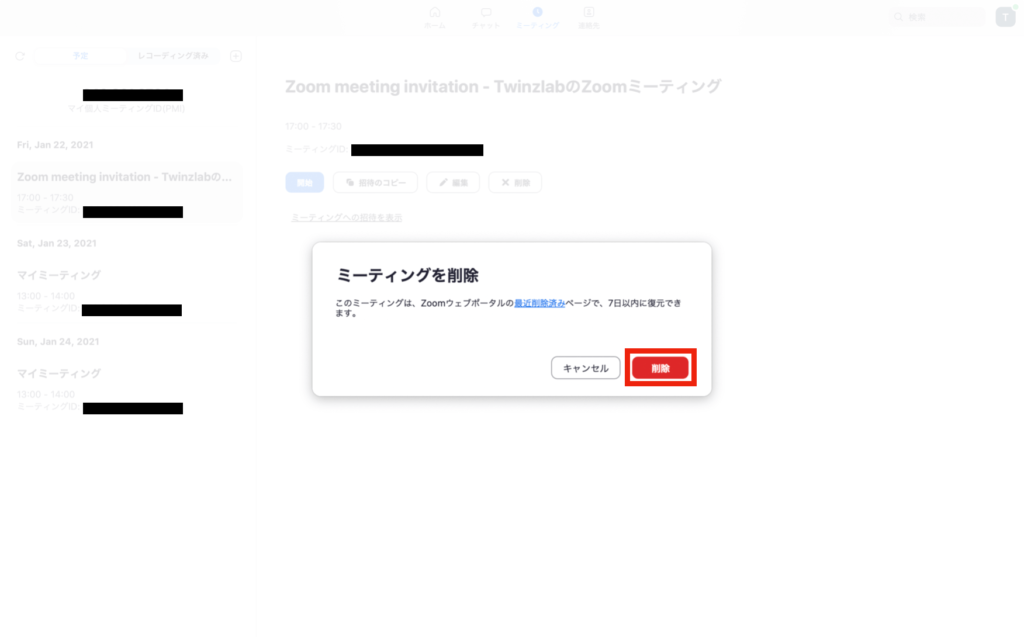Click キャンセル in the delete dialog

click(x=585, y=368)
